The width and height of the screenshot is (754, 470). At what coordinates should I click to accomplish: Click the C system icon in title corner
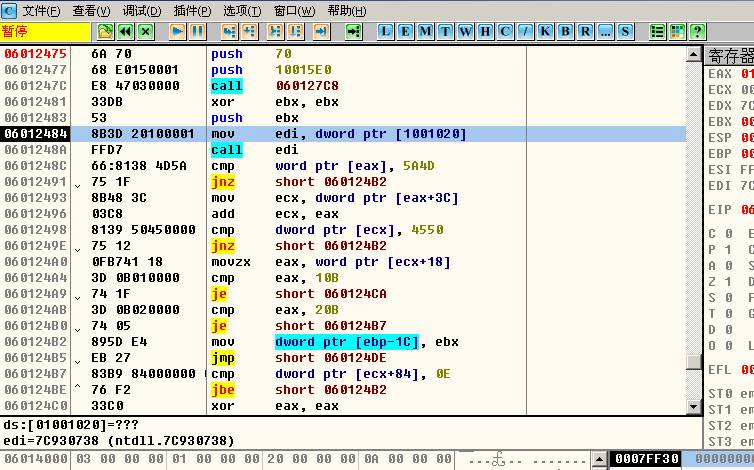tap(9, 10)
